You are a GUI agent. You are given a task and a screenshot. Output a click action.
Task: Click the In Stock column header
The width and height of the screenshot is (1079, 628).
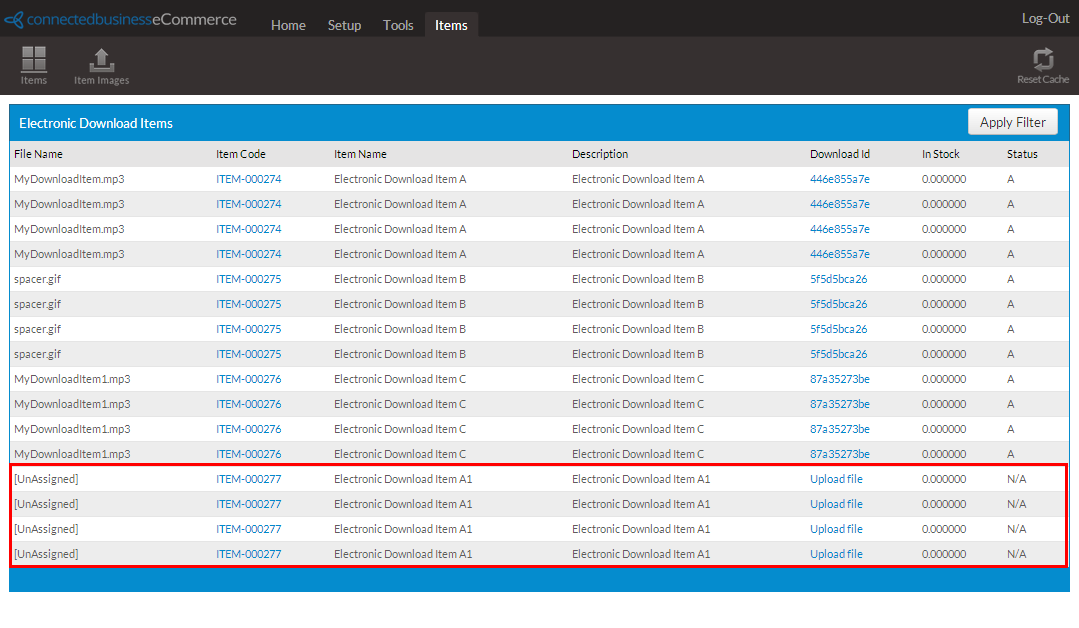[x=940, y=154]
